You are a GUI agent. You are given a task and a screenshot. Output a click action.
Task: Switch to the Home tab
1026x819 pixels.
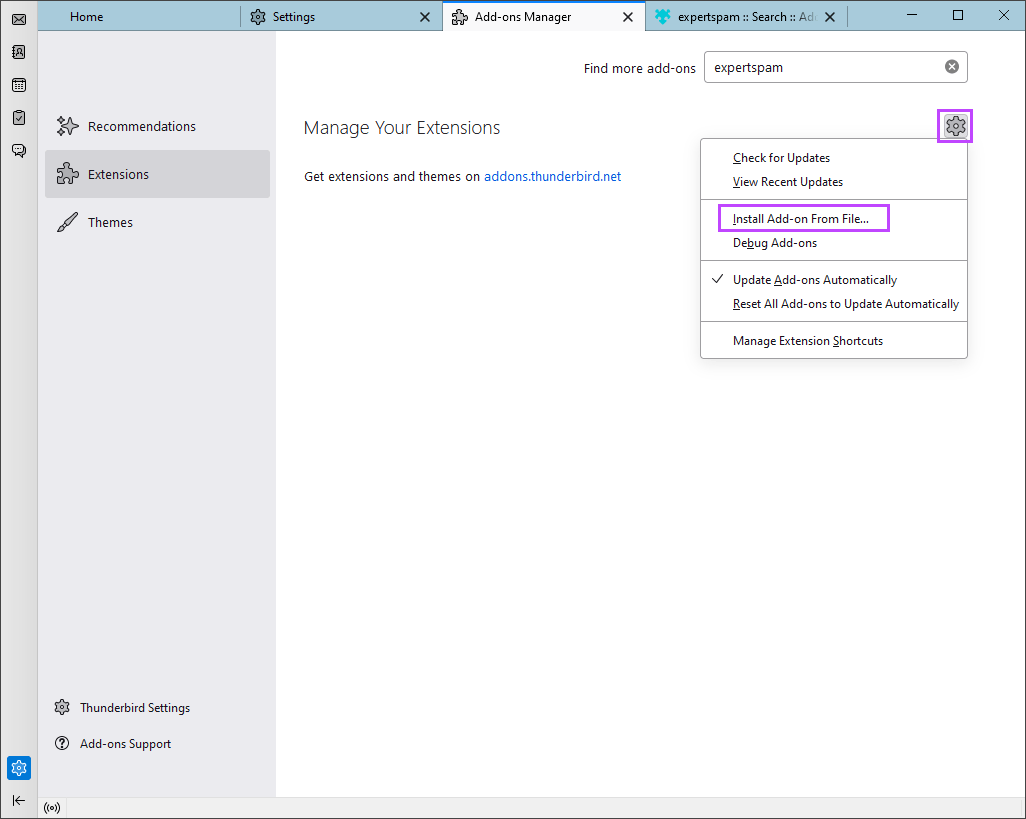coord(86,16)
